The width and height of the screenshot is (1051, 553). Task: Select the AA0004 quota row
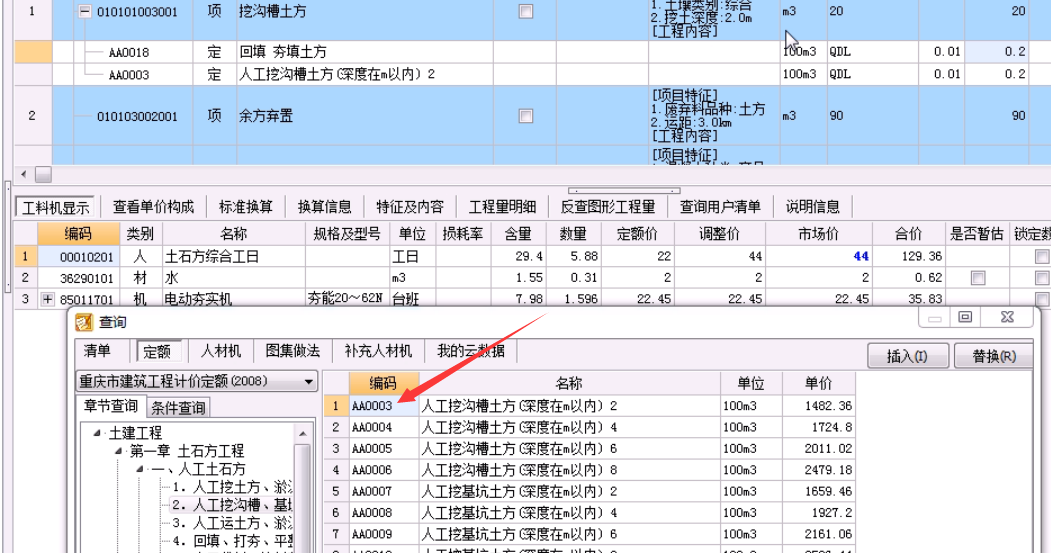pos(590,427)
